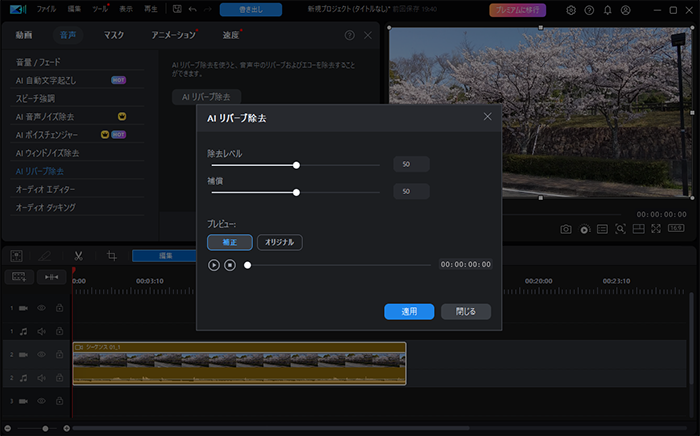
Task: Open the settings gear icon
Action: tap(571, 10)
